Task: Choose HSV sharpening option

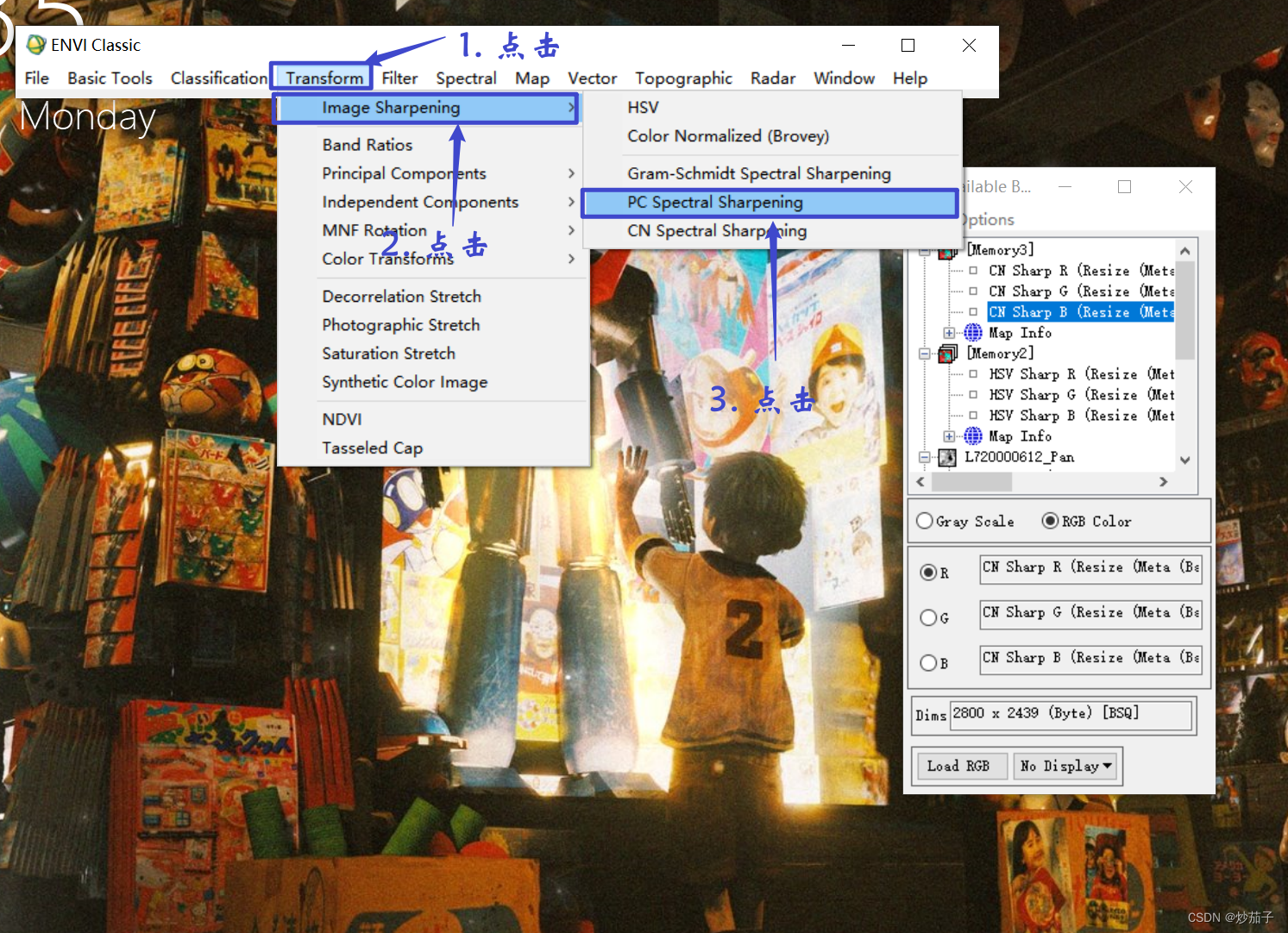Action: tap(643, 108)
